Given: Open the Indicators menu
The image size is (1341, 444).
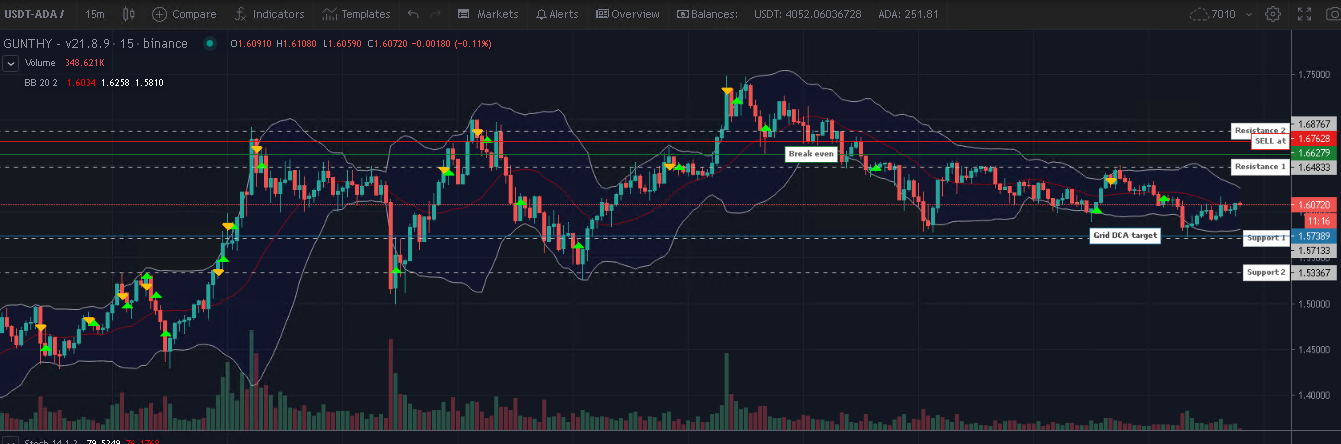Looking at the screenshot, I should (x=269, y=15).
